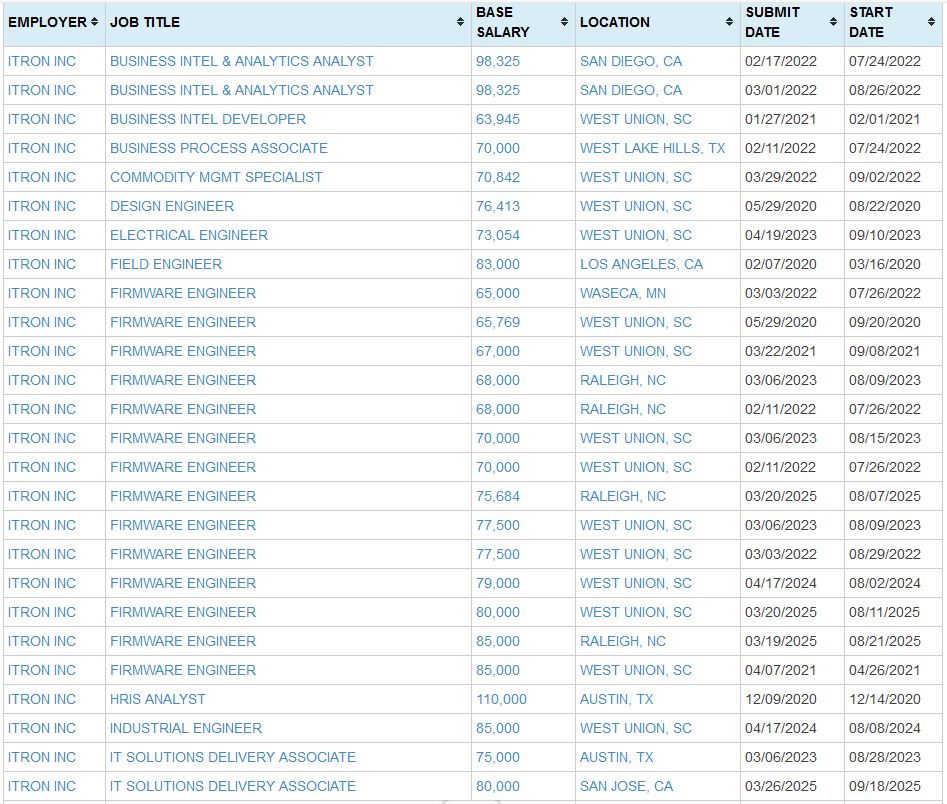Select start date 09/02/2022
The height and width of the screenshot is (804, 947).
tap(885, 177)
